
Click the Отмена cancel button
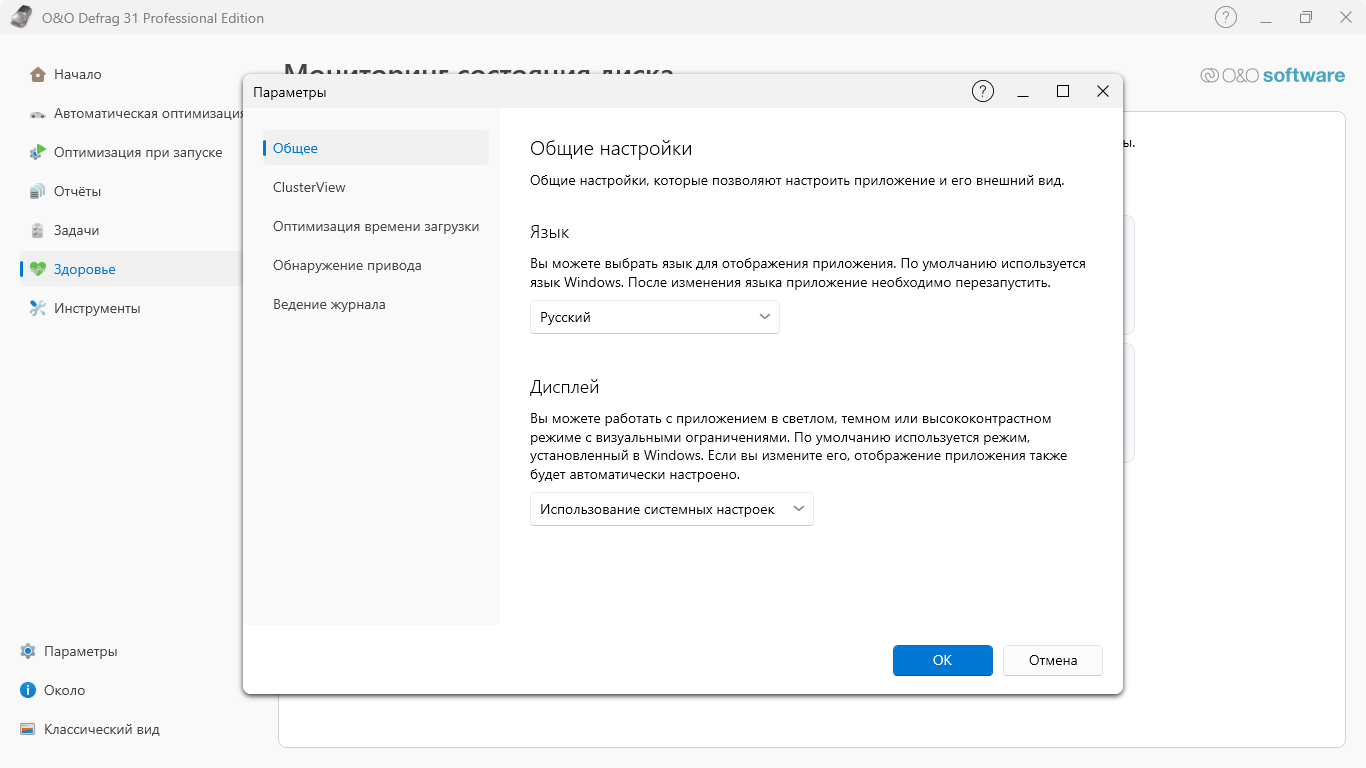pyautogui.click(x=1053, y=660)
